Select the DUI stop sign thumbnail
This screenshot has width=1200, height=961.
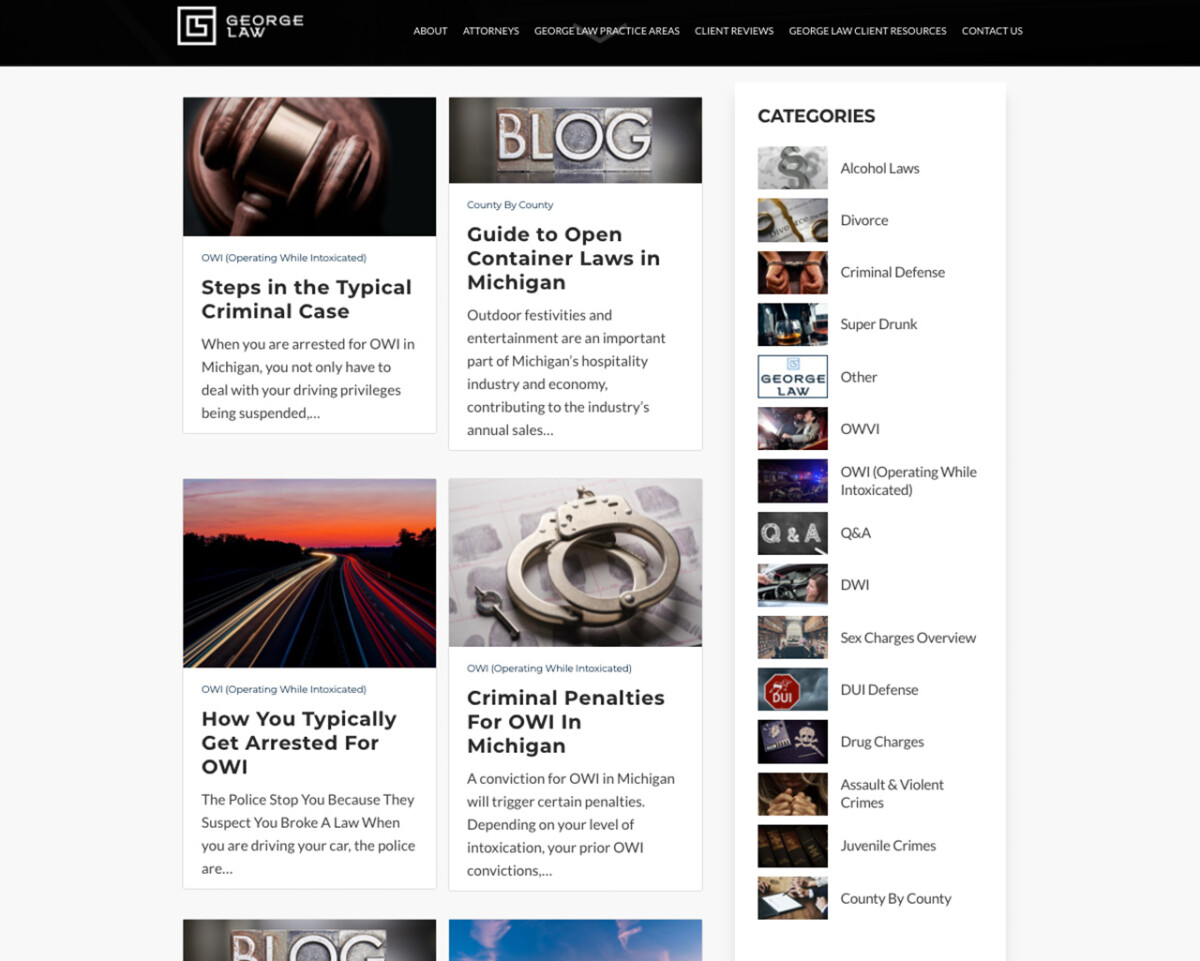click(x=792, y=689)
